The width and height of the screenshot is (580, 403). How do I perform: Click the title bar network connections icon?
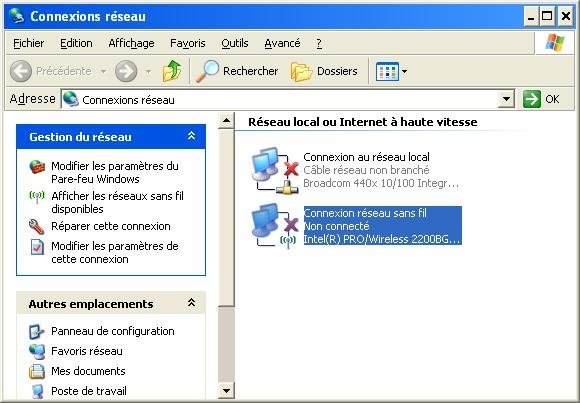click(x=16, y=16)
